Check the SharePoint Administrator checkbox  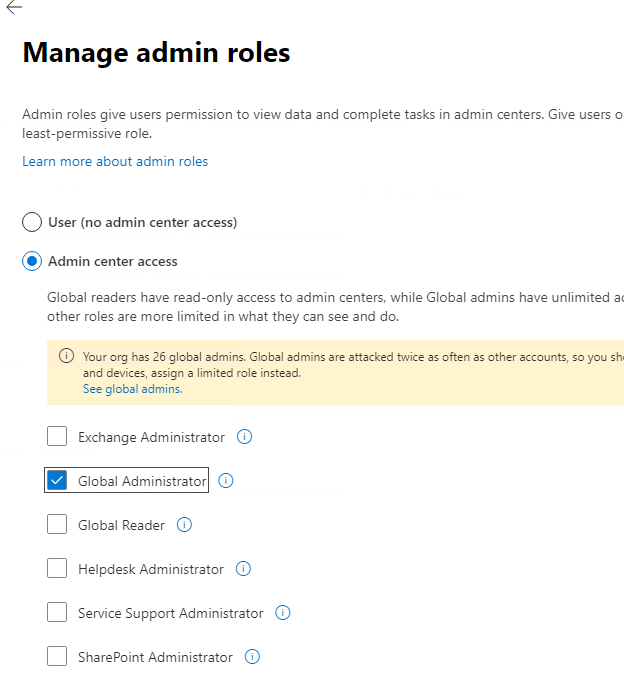coord(57,657)
